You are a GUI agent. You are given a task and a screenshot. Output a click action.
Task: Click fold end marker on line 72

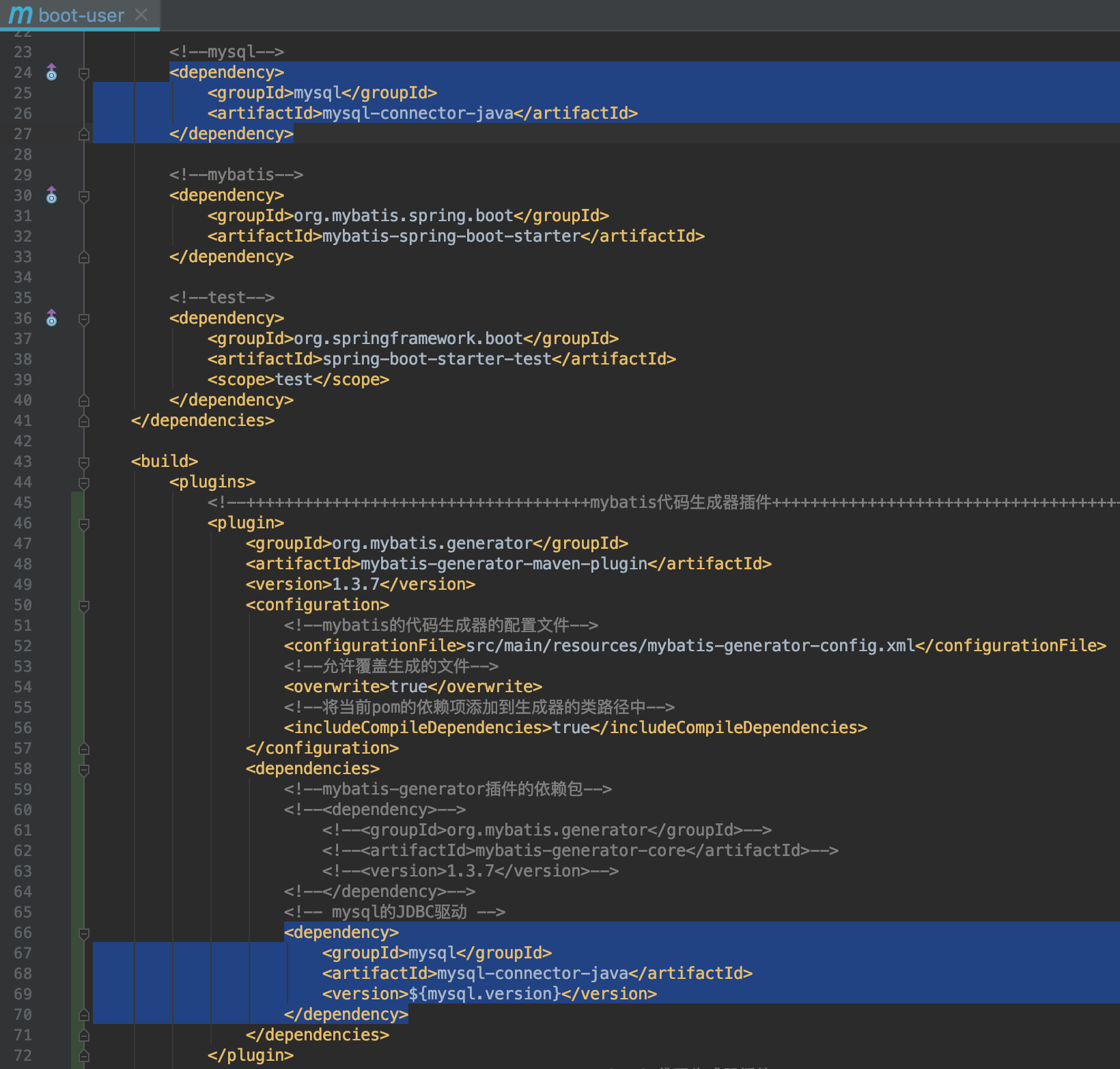84,1055
